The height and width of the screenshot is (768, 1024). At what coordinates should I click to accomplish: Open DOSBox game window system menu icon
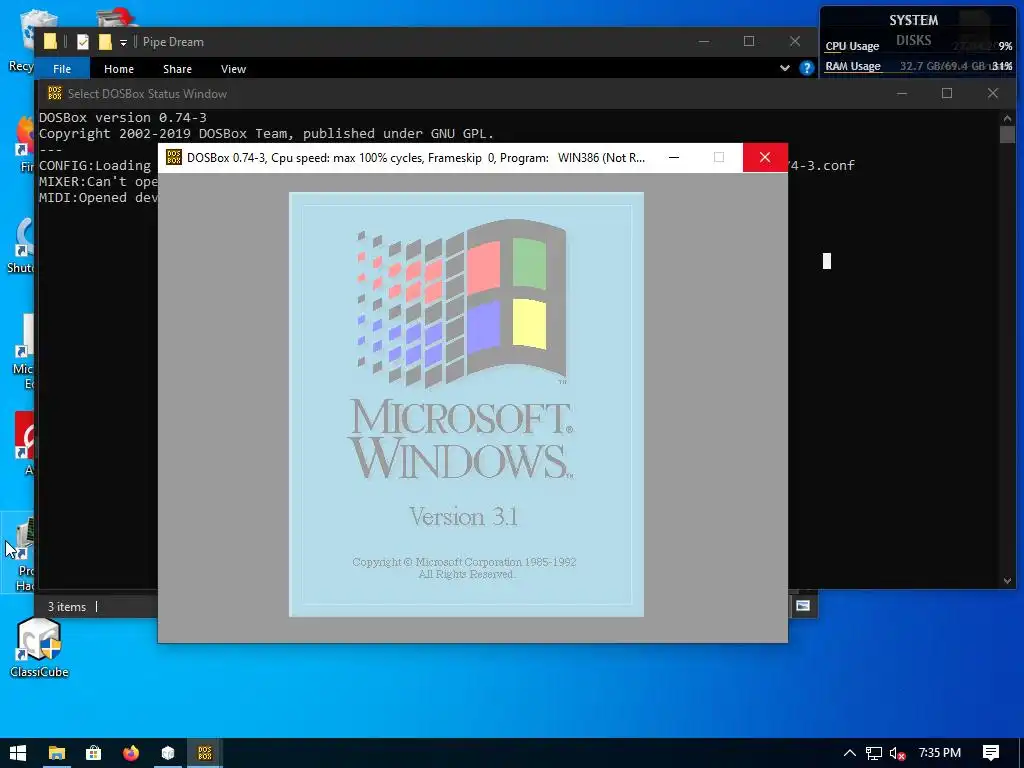pyautogui.click(x=174, y=157)
